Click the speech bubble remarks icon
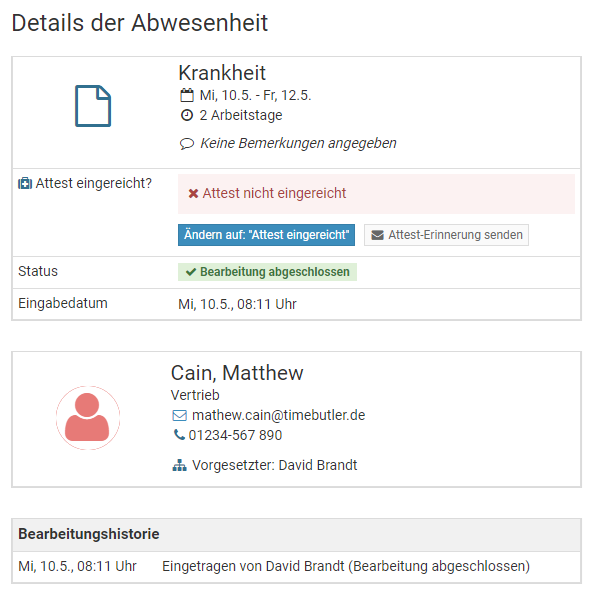This screenshot has width=595, height=601. click(x=187, y=144)
